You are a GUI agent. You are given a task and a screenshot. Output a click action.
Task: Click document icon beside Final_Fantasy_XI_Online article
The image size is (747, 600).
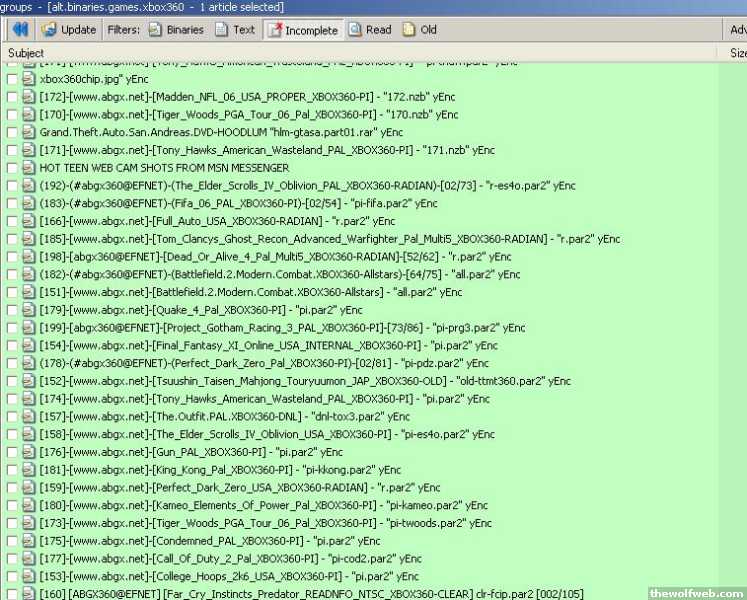coord(28,346)
